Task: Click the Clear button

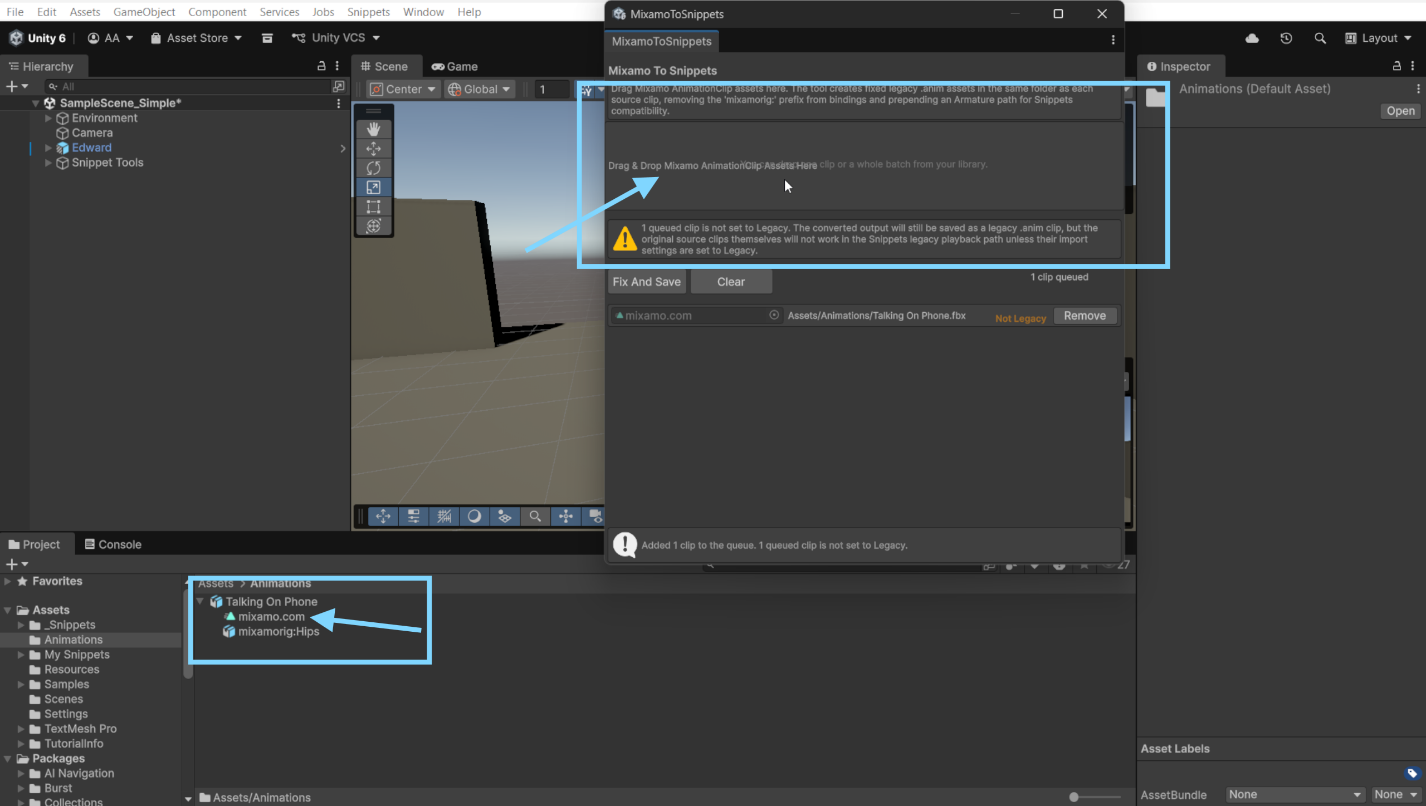Action: (731, 282)
